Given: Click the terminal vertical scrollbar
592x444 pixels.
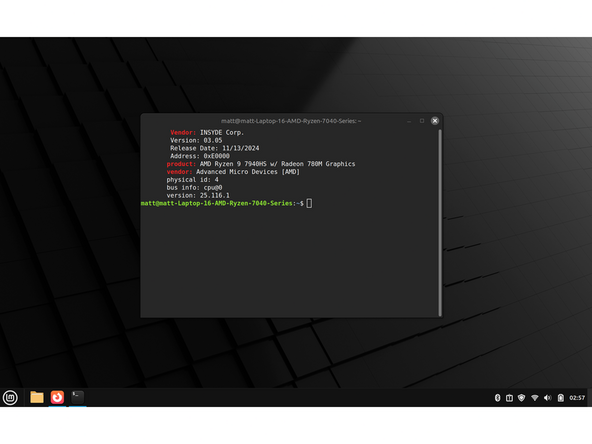Looking at the screenshot, I should 440,223.
